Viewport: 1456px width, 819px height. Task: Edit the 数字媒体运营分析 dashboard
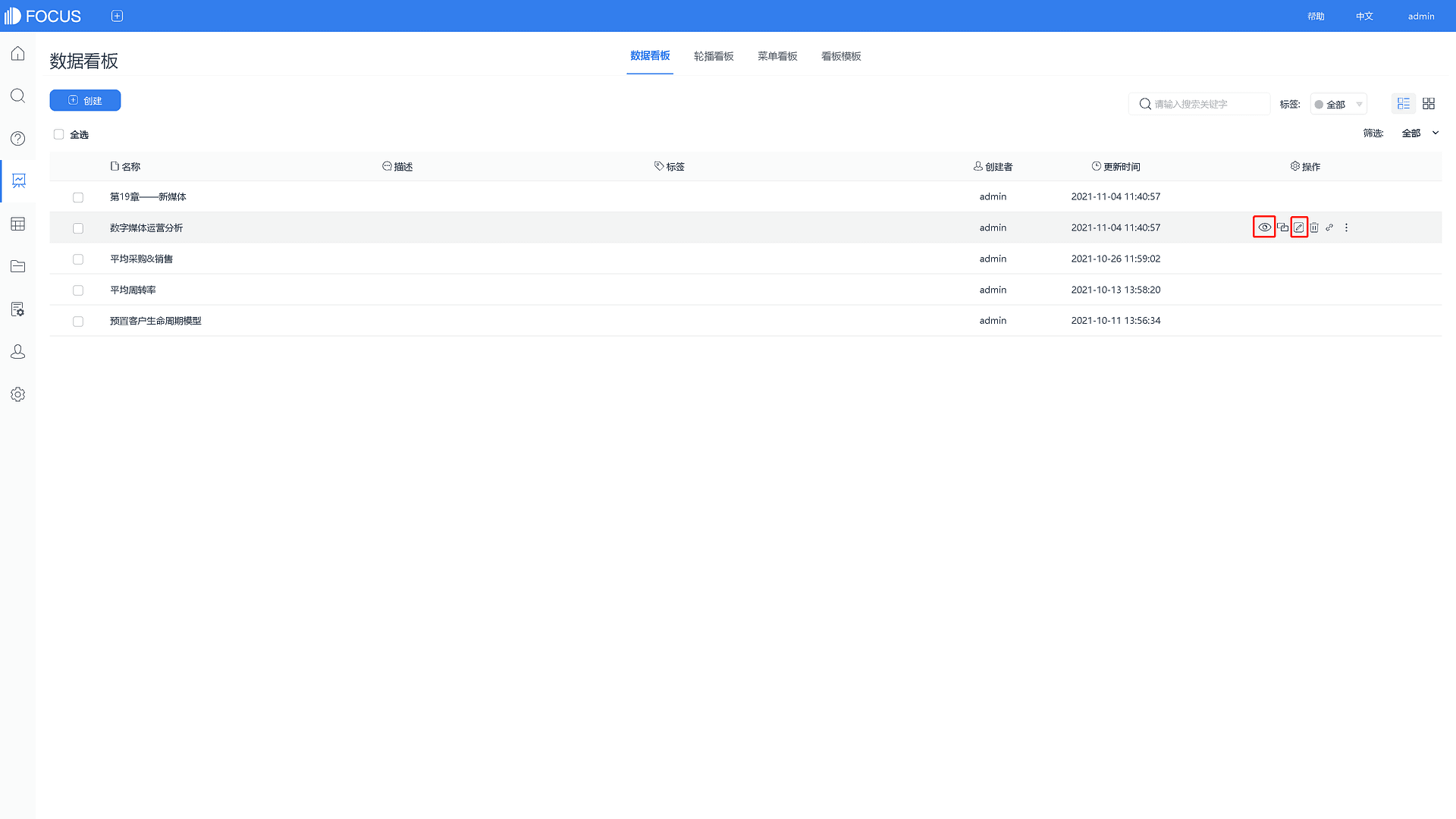coord(1299,227)
